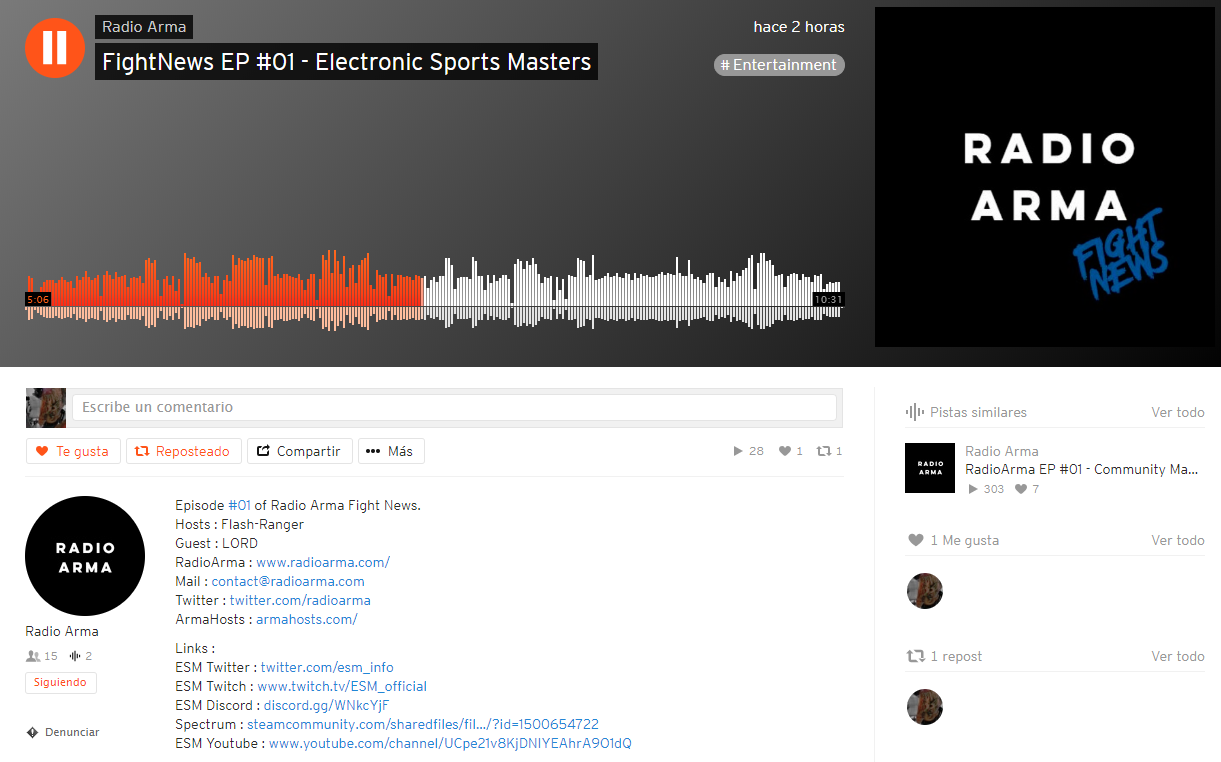The image size is (1221, 762).
Task: Open the Compartir share dialog
Action: pyautogui.click(x=300, y=451)
